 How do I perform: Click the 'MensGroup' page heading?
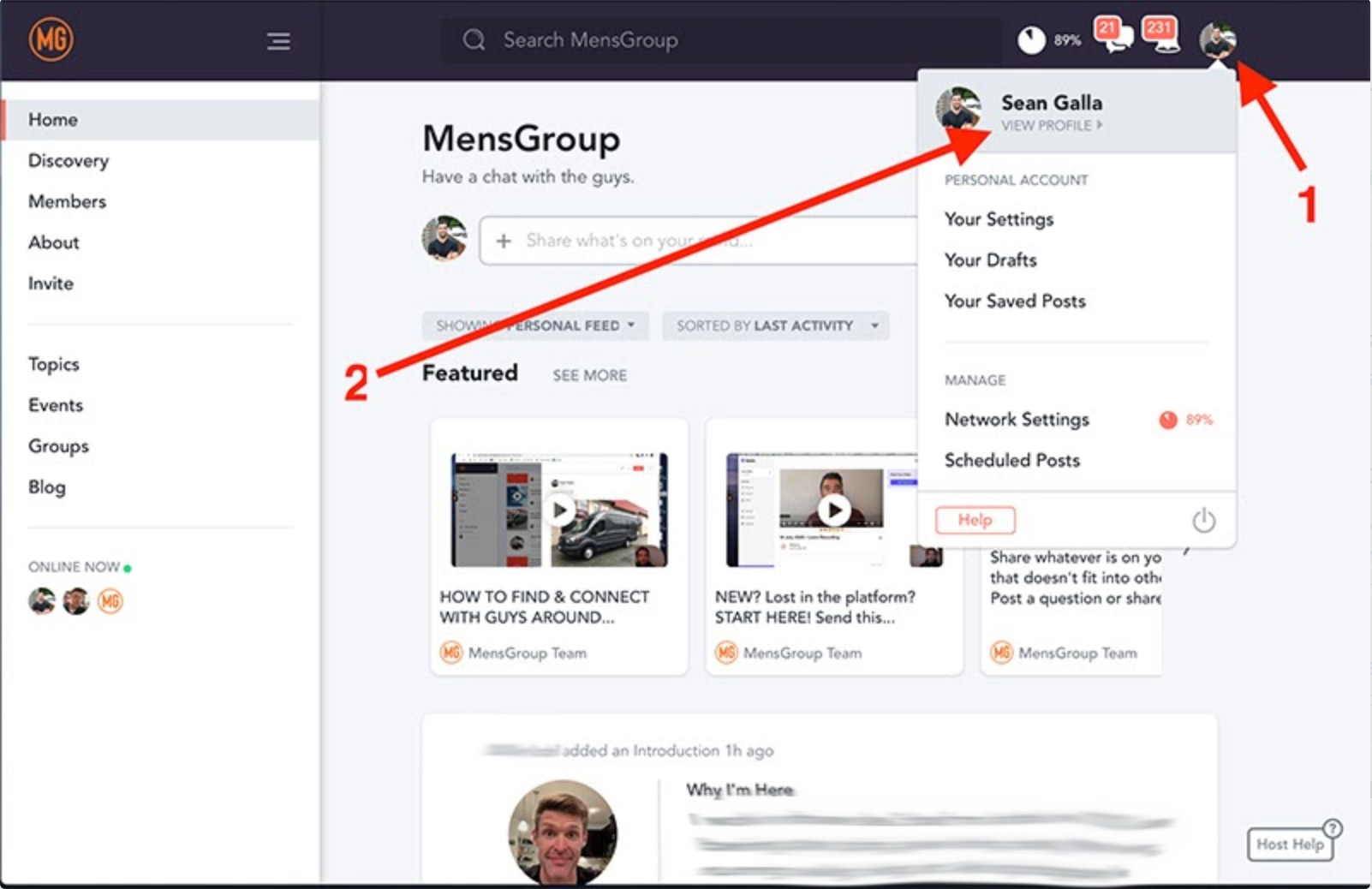point(521,139)
